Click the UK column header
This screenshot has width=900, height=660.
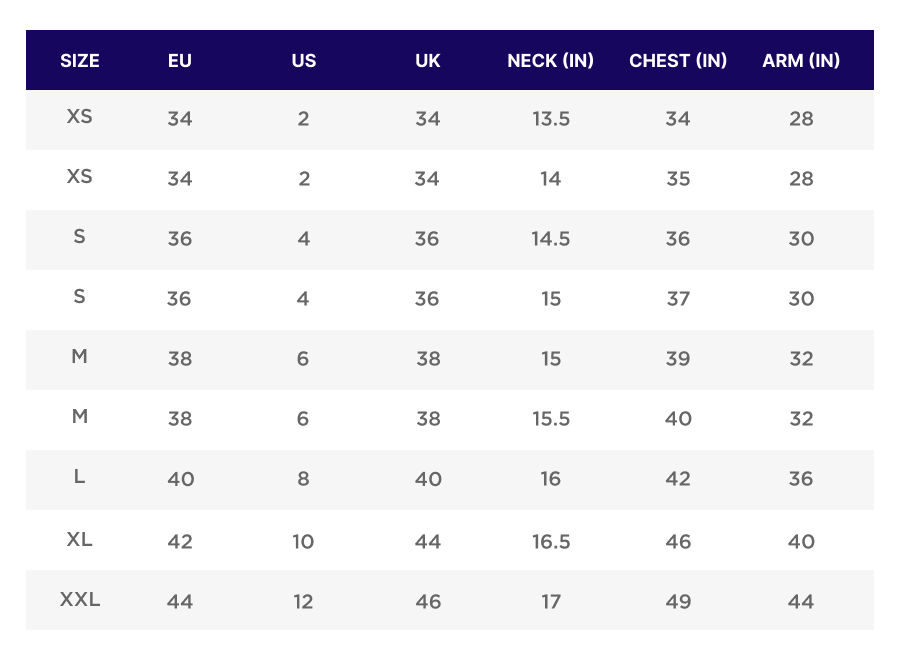tap(428, 60)
